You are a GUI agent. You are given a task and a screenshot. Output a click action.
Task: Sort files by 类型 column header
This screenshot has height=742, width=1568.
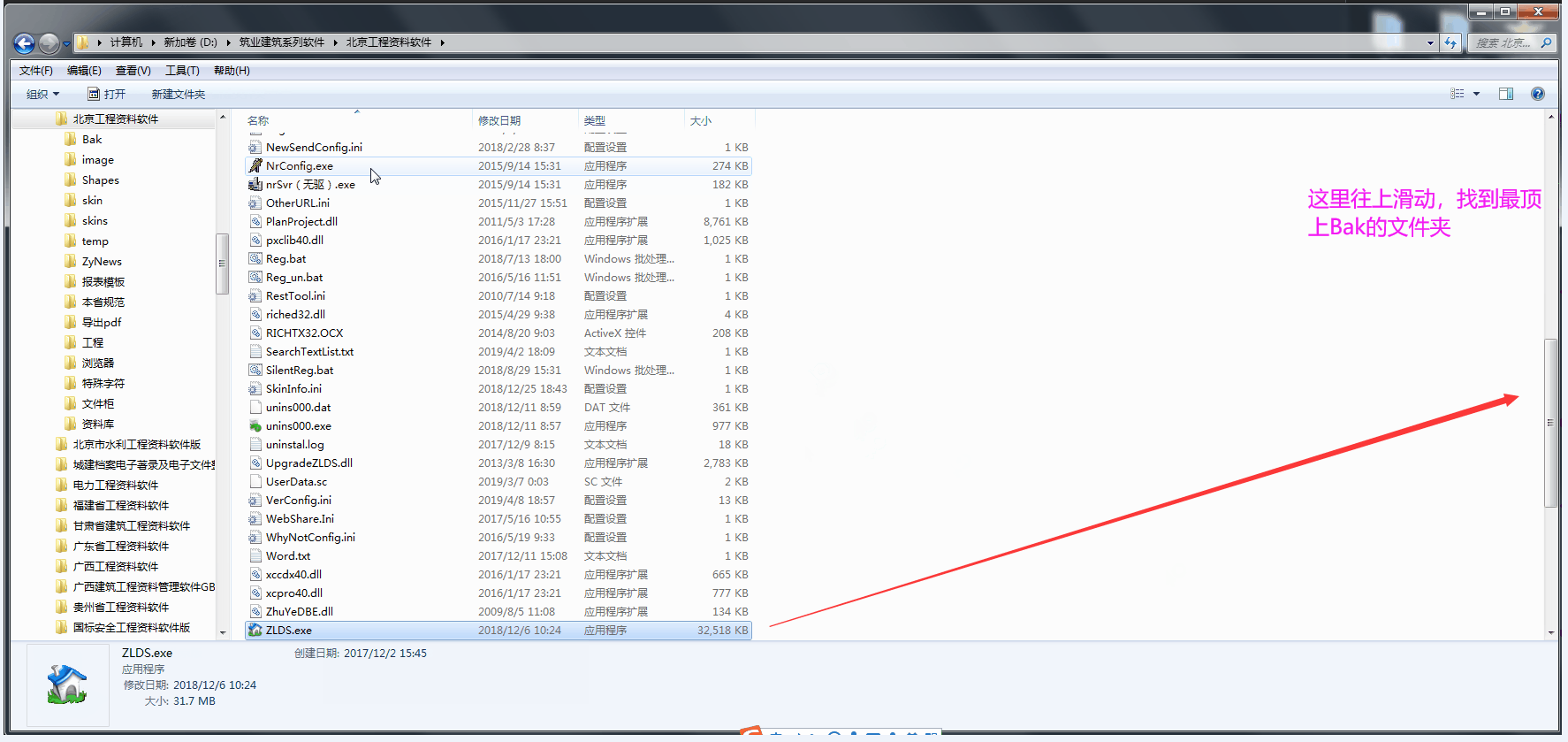[632, 121]
